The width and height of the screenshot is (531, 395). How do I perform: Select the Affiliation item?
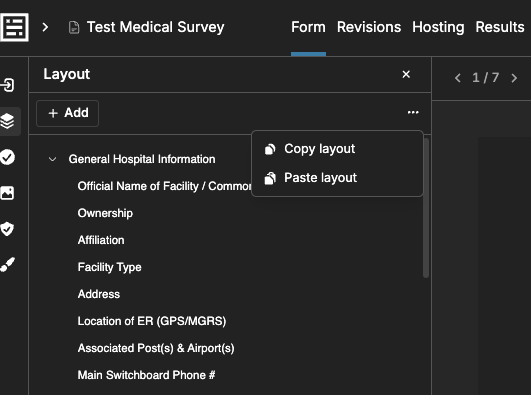(101, 240)
